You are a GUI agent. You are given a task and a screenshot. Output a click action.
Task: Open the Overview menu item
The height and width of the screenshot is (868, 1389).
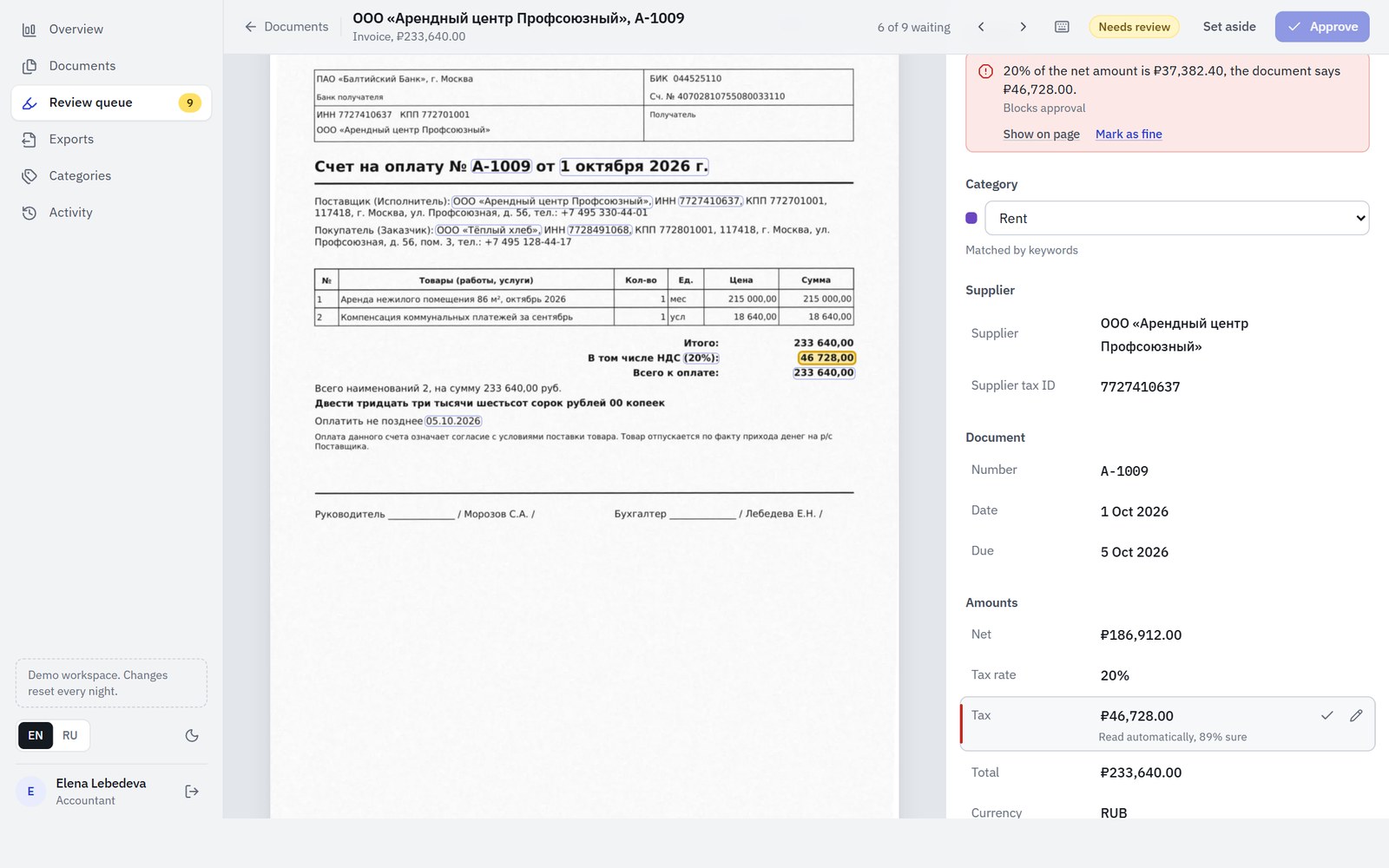(111, 30)
